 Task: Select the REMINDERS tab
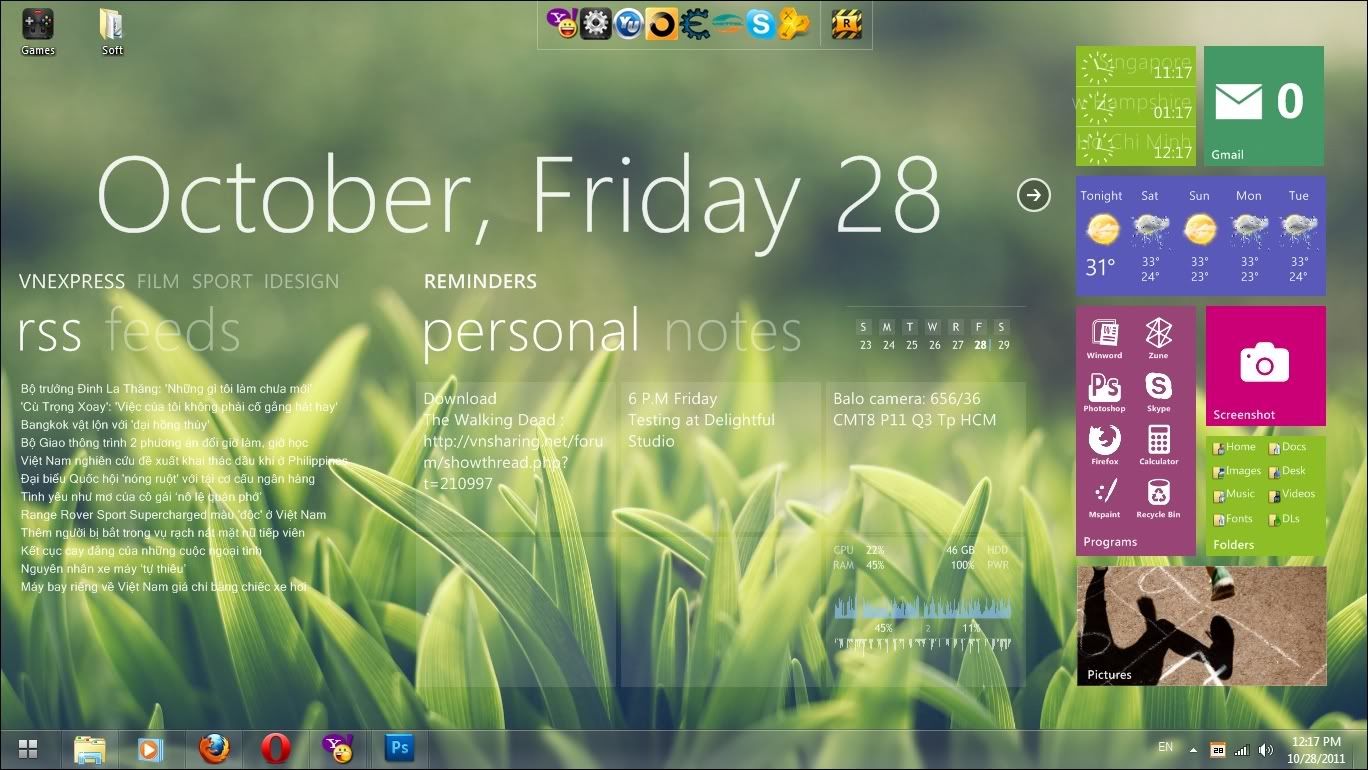click(480, 282)
